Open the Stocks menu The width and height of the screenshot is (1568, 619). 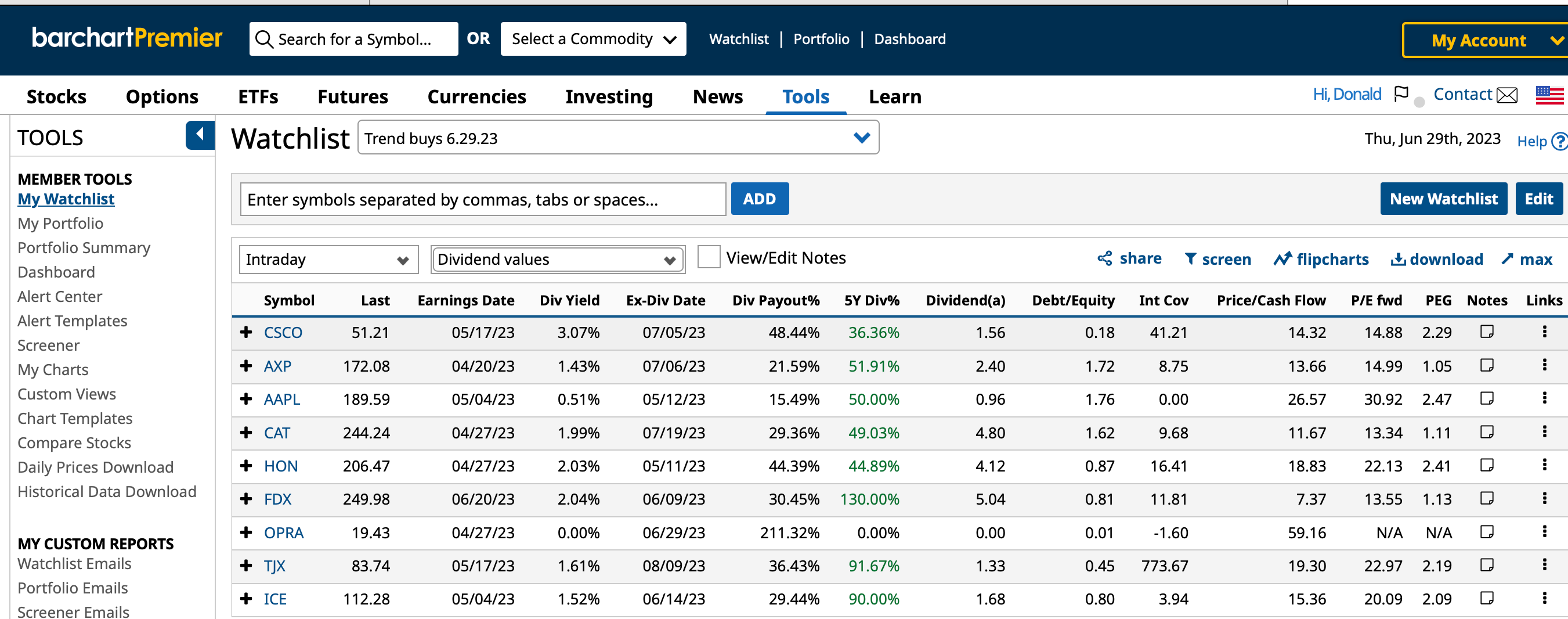[x=57, y=97]
